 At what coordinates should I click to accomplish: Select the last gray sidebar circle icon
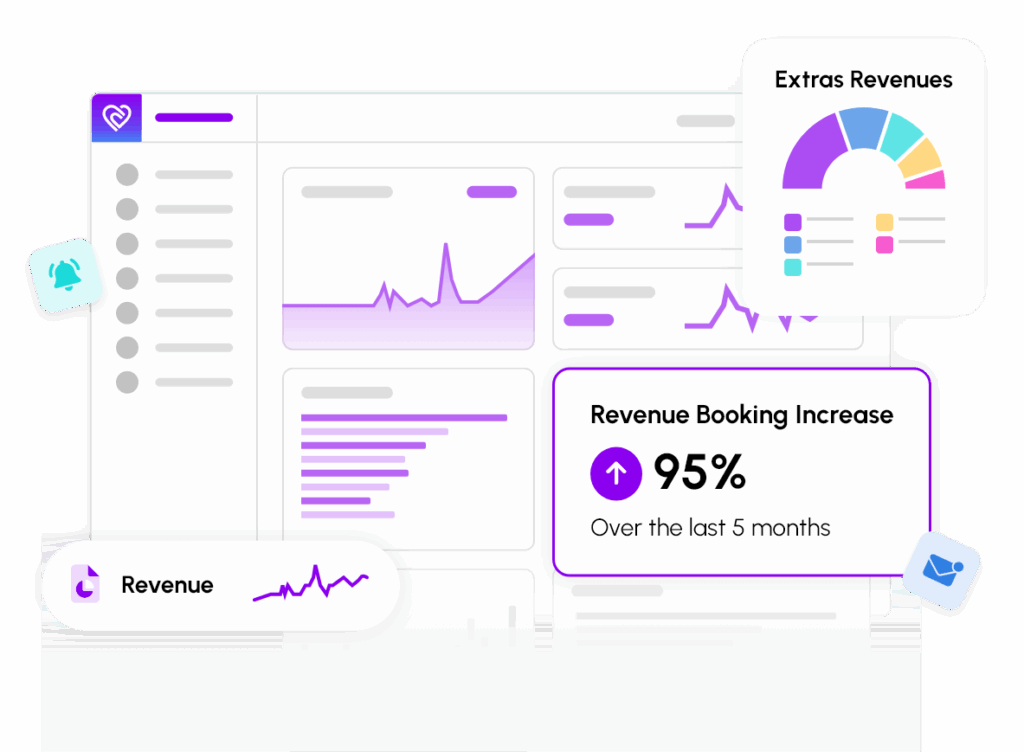click(x=127, y=382)
